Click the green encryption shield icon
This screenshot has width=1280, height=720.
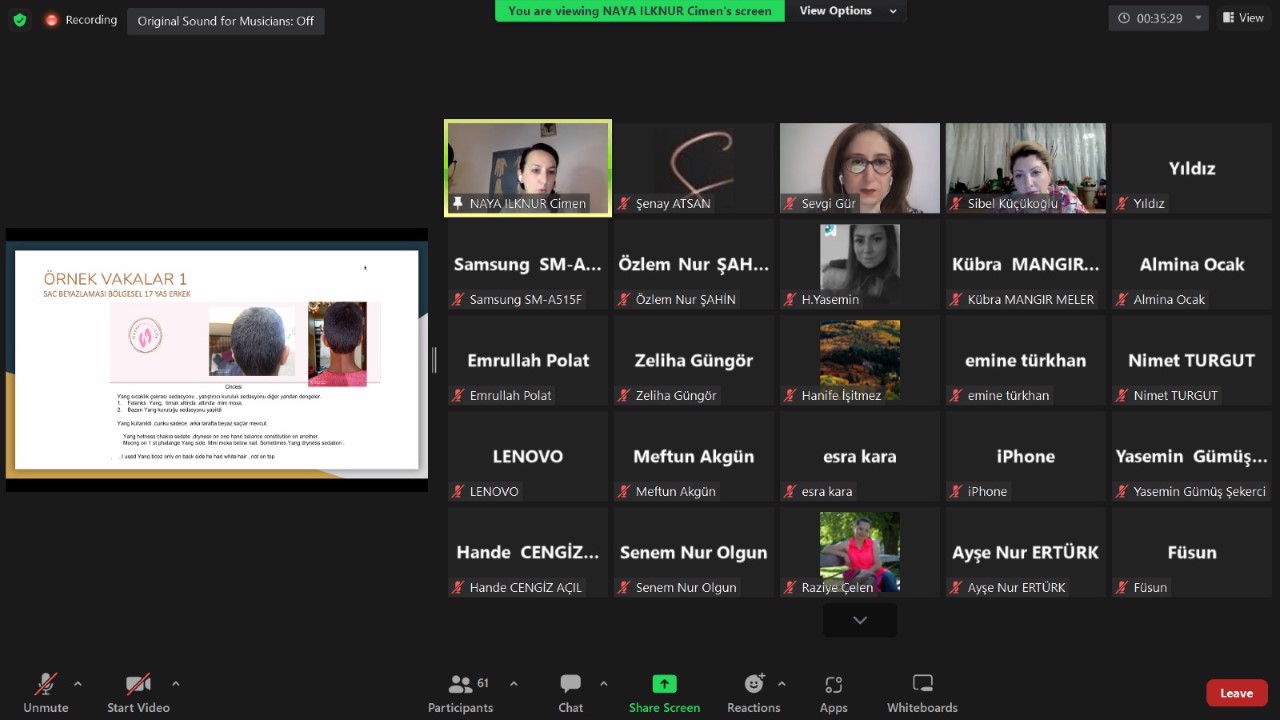20,20
